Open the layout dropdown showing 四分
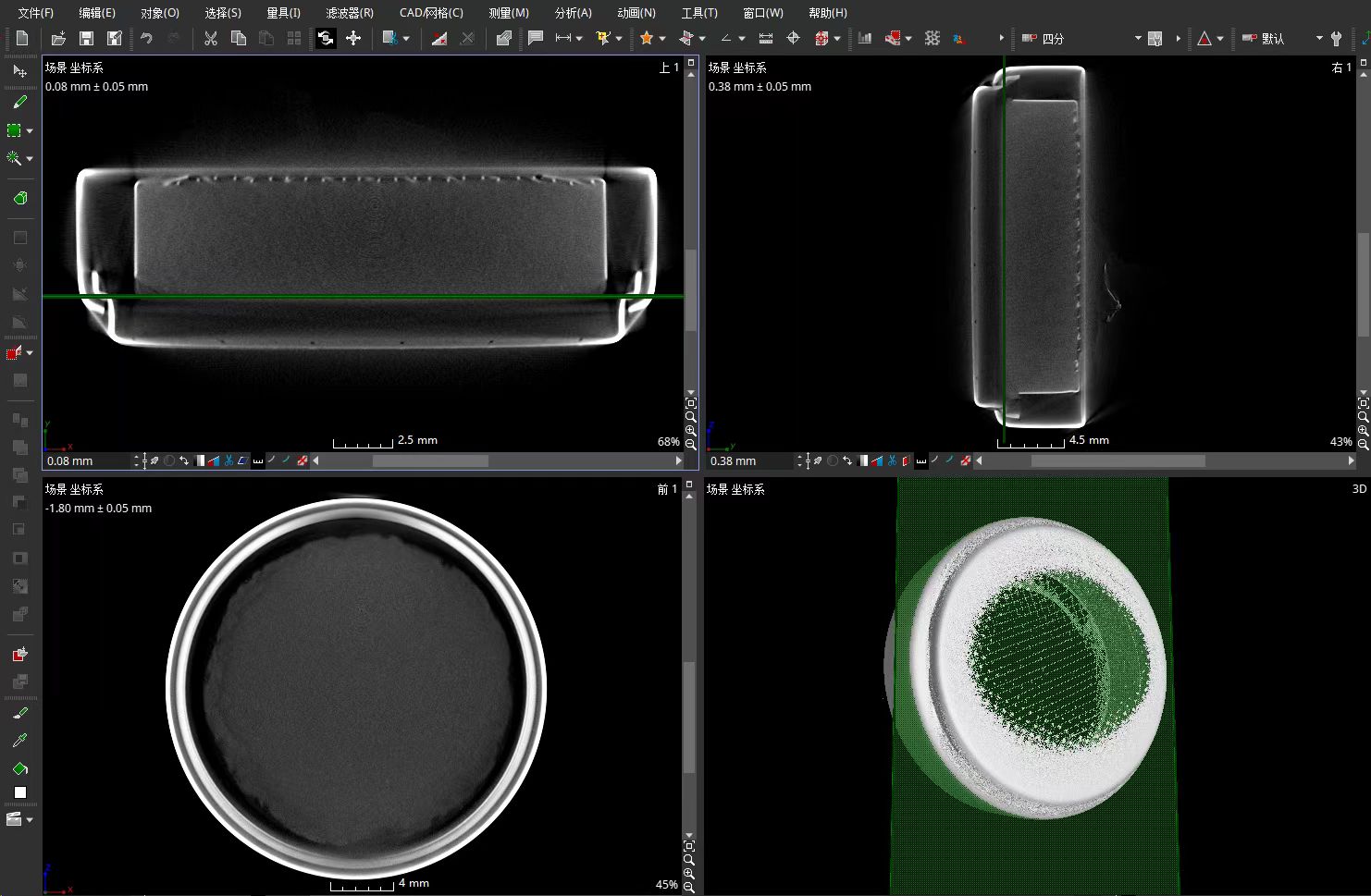The height and width of the screenshot is (896, 1371). click(1081, 38)
